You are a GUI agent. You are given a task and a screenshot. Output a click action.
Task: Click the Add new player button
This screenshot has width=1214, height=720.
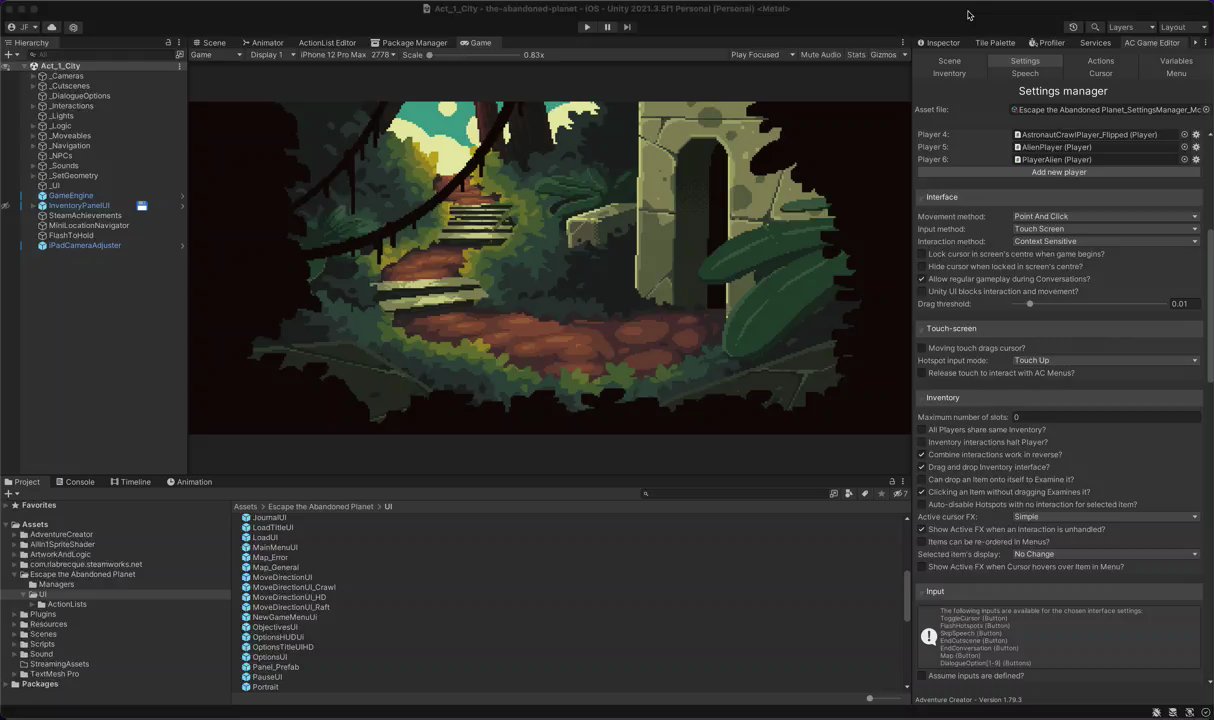[x=1058, y=172]
